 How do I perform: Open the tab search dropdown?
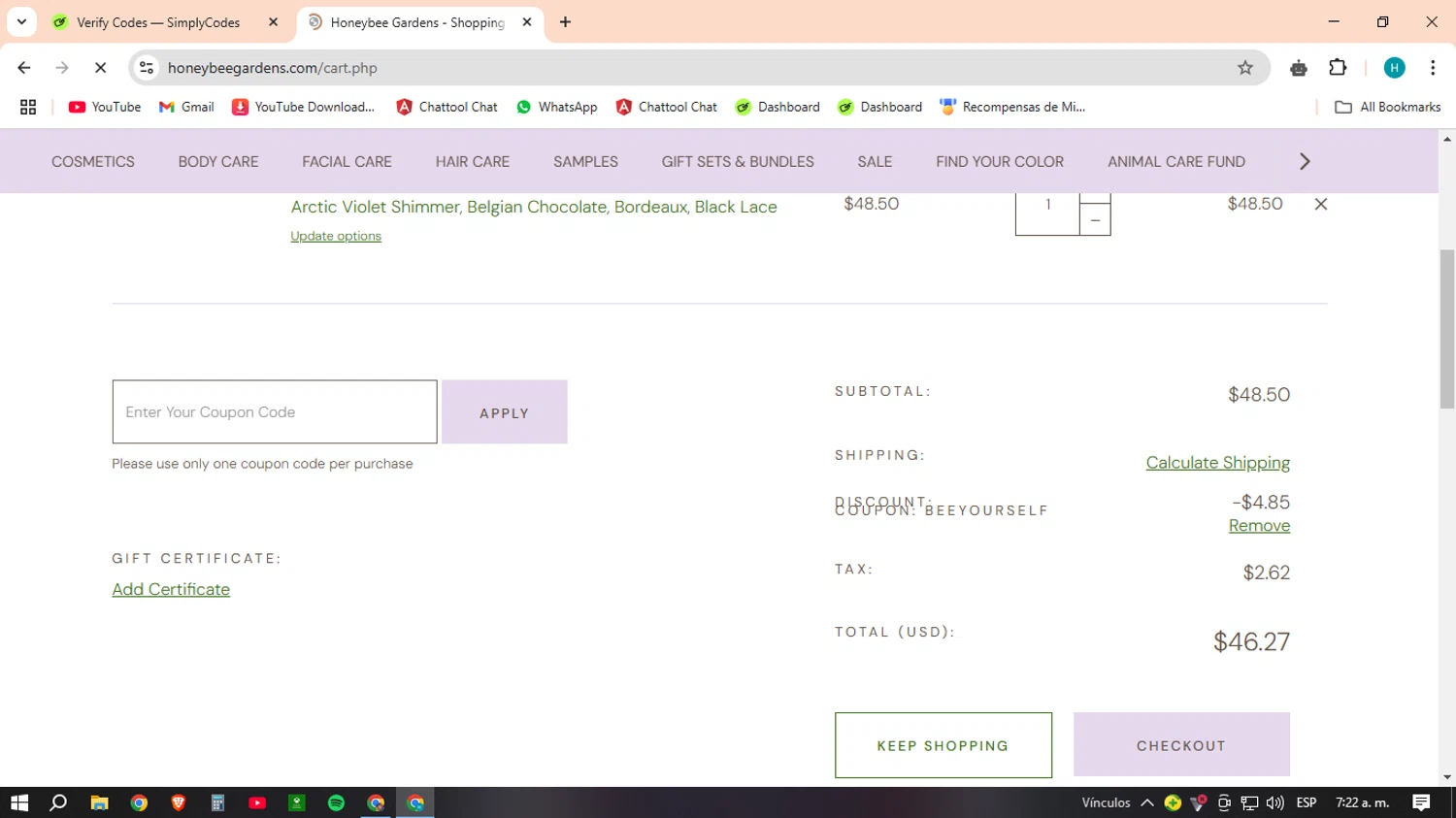point(21,22)
